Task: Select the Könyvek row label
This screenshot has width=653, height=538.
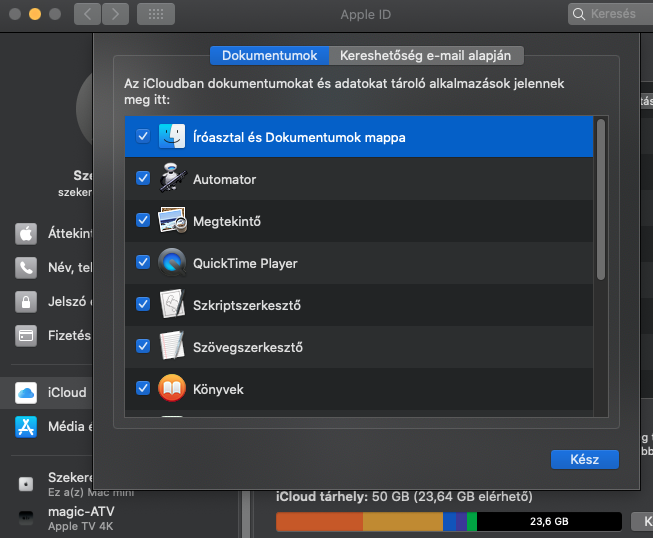Action: [x=218, y=389]
